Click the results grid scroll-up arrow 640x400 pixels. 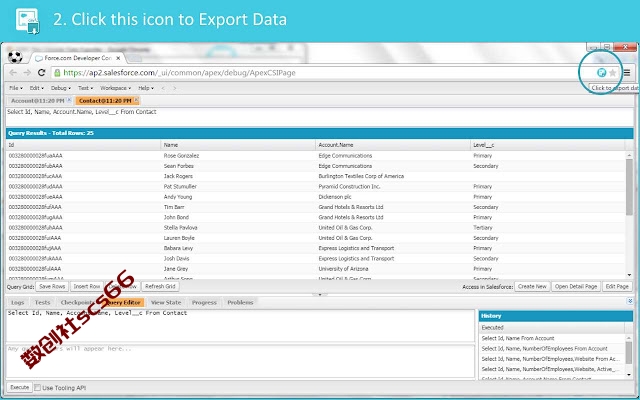[x=629, y=156]
